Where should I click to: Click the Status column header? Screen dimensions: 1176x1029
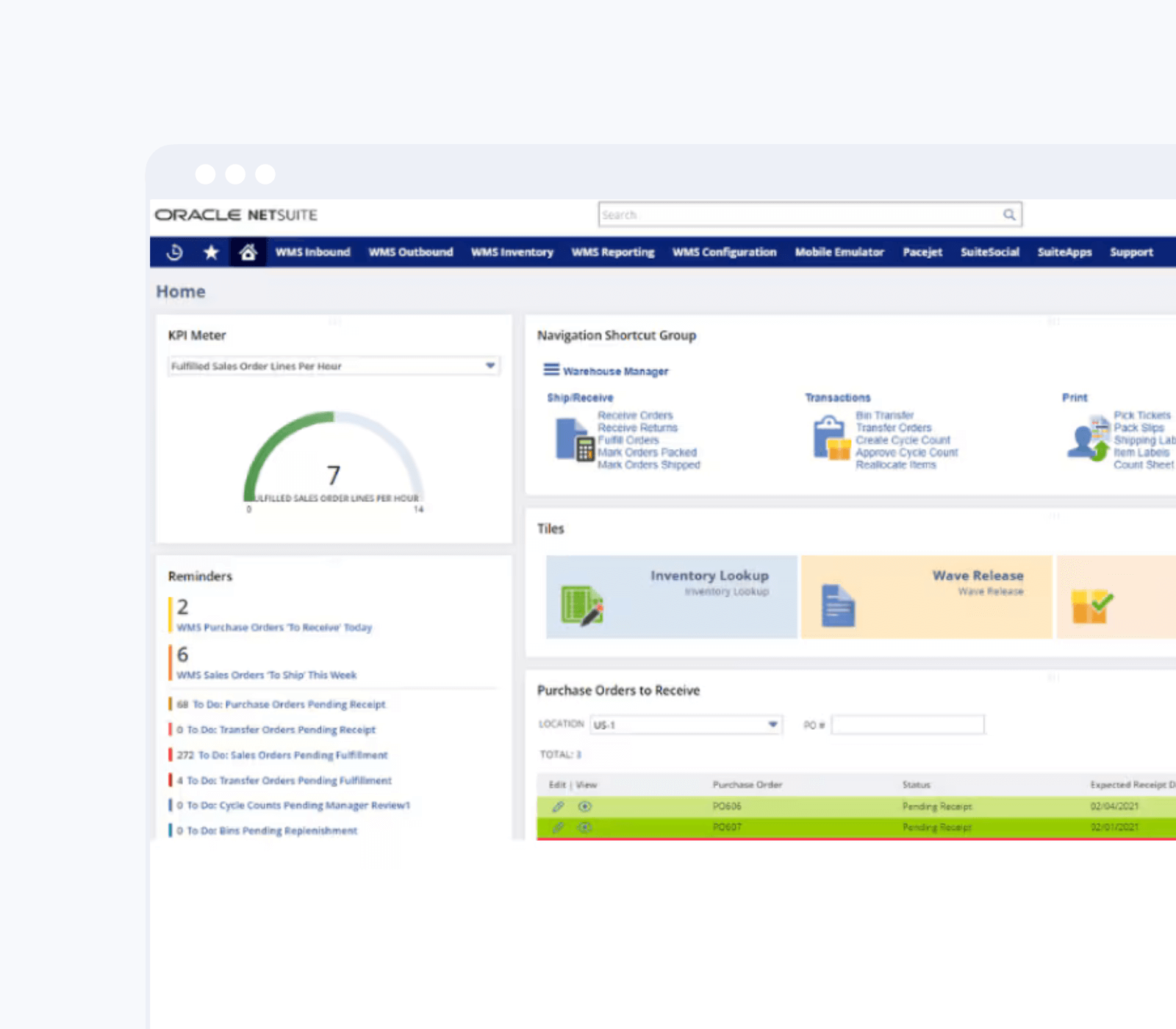pyautogui.click(x=917, y=785)
